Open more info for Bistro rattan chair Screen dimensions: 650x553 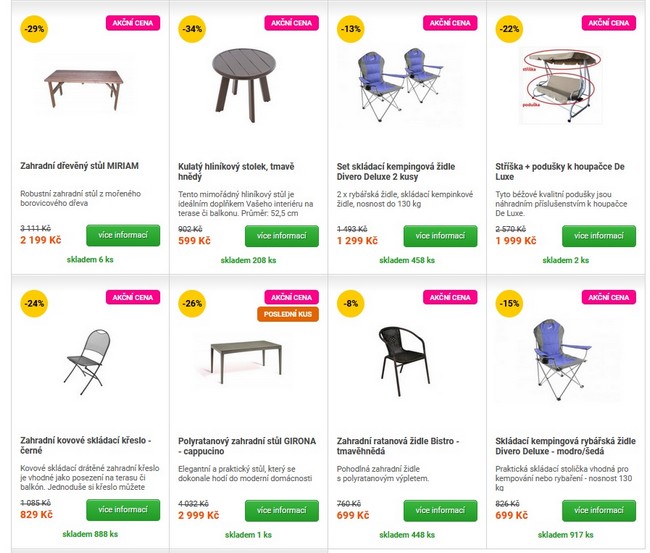point(440,510)
